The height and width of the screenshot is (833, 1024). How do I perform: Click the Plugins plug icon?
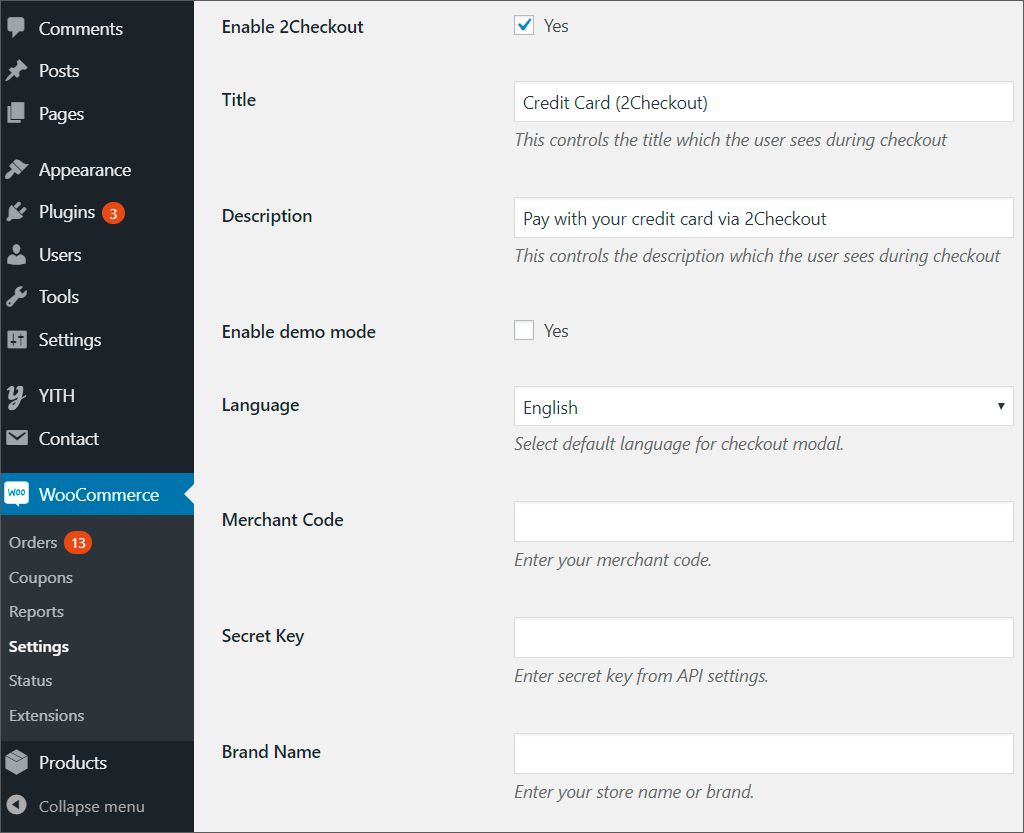[x=16, y=212]
